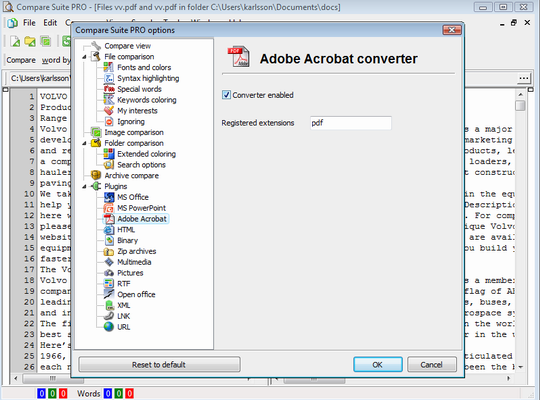Click the Image comparison icon
This screenshot has height=400, width=540.
coord(96,132)
